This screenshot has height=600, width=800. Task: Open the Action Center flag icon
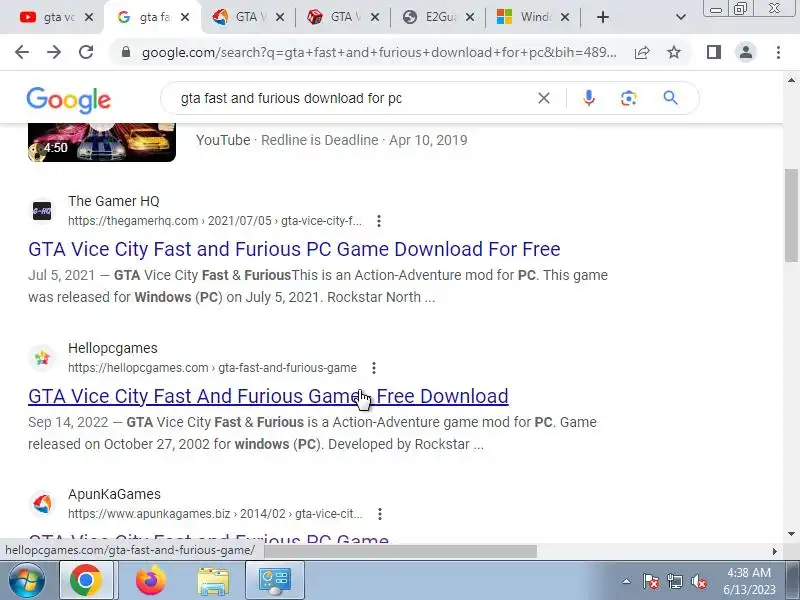pos(651,581)
